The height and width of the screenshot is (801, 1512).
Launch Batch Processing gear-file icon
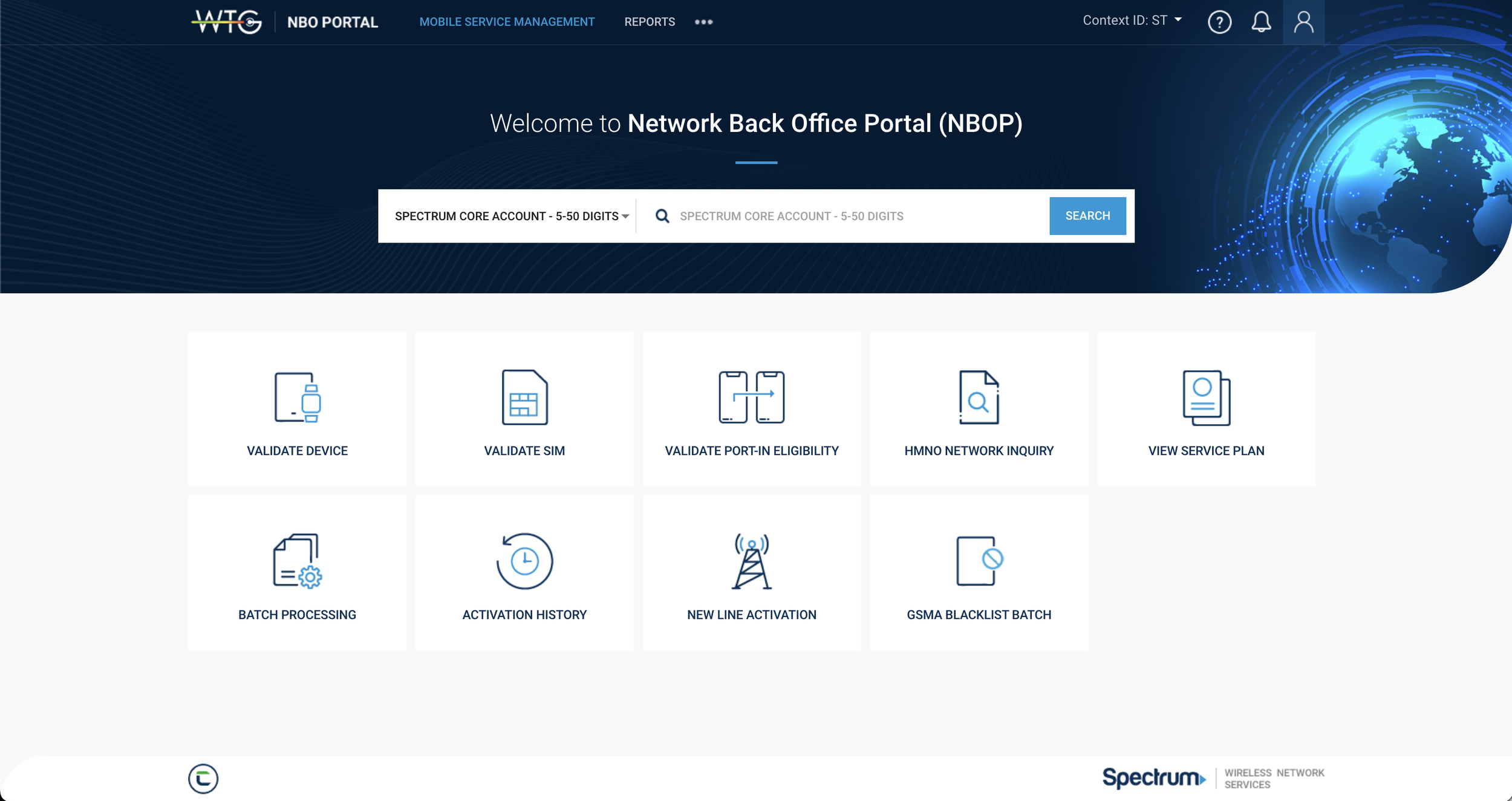click(x=297, y=561)
